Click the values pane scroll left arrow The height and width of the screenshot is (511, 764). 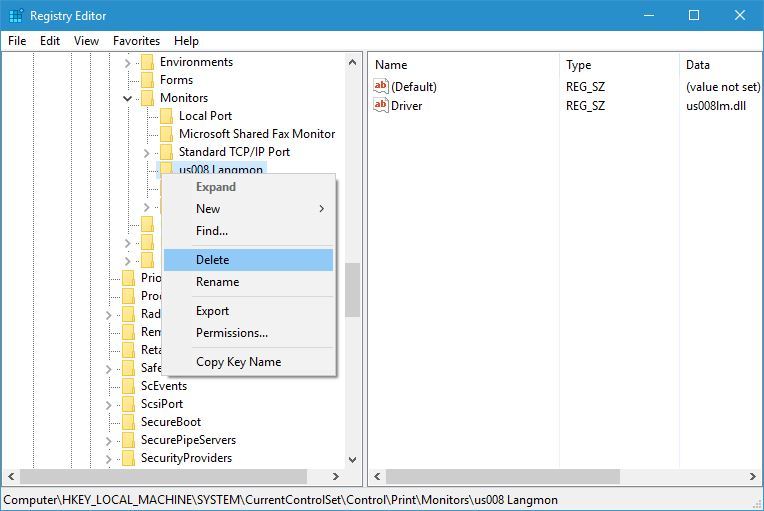click(377, 476)
